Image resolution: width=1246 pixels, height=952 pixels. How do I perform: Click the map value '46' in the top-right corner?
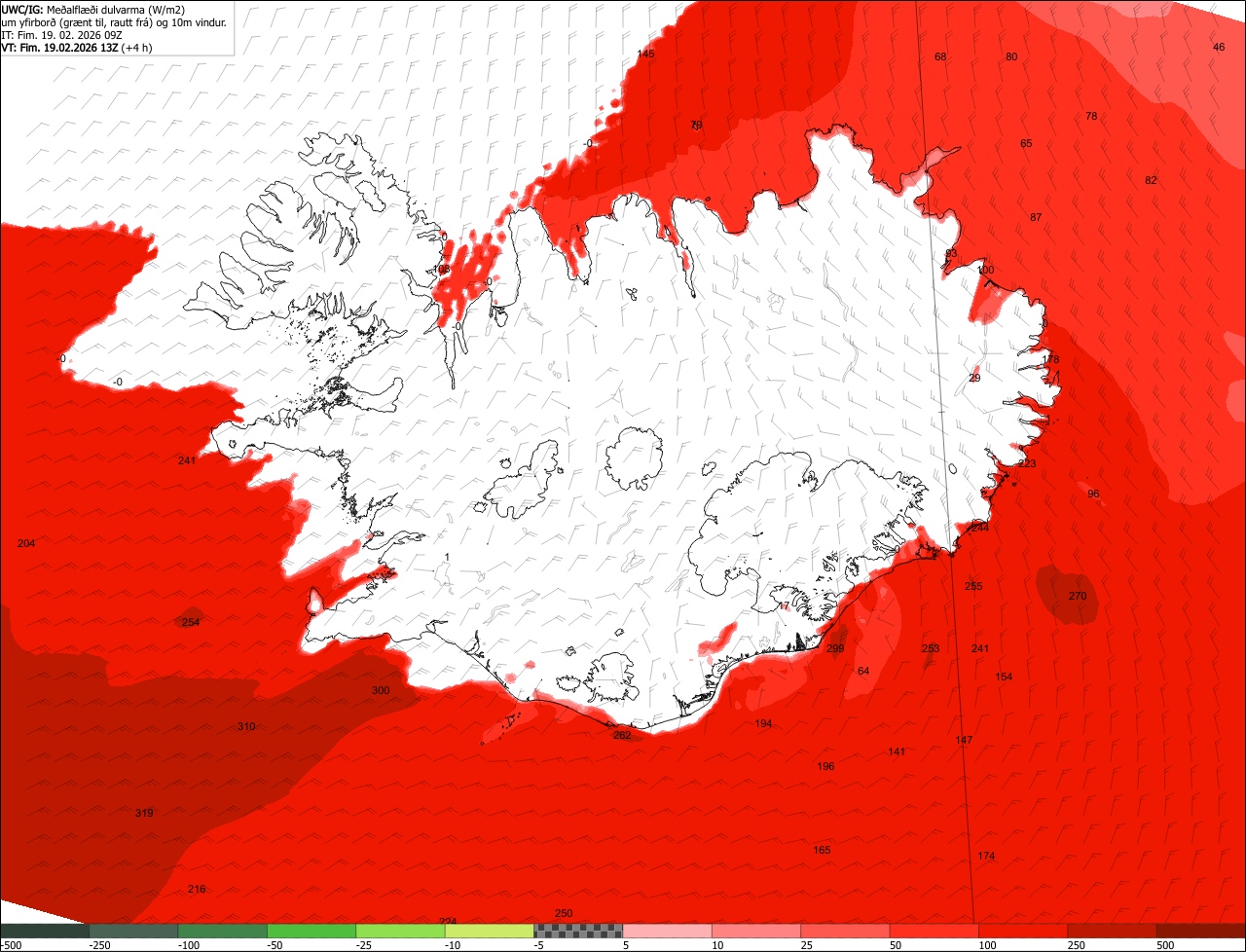(x=1219, y=47)
